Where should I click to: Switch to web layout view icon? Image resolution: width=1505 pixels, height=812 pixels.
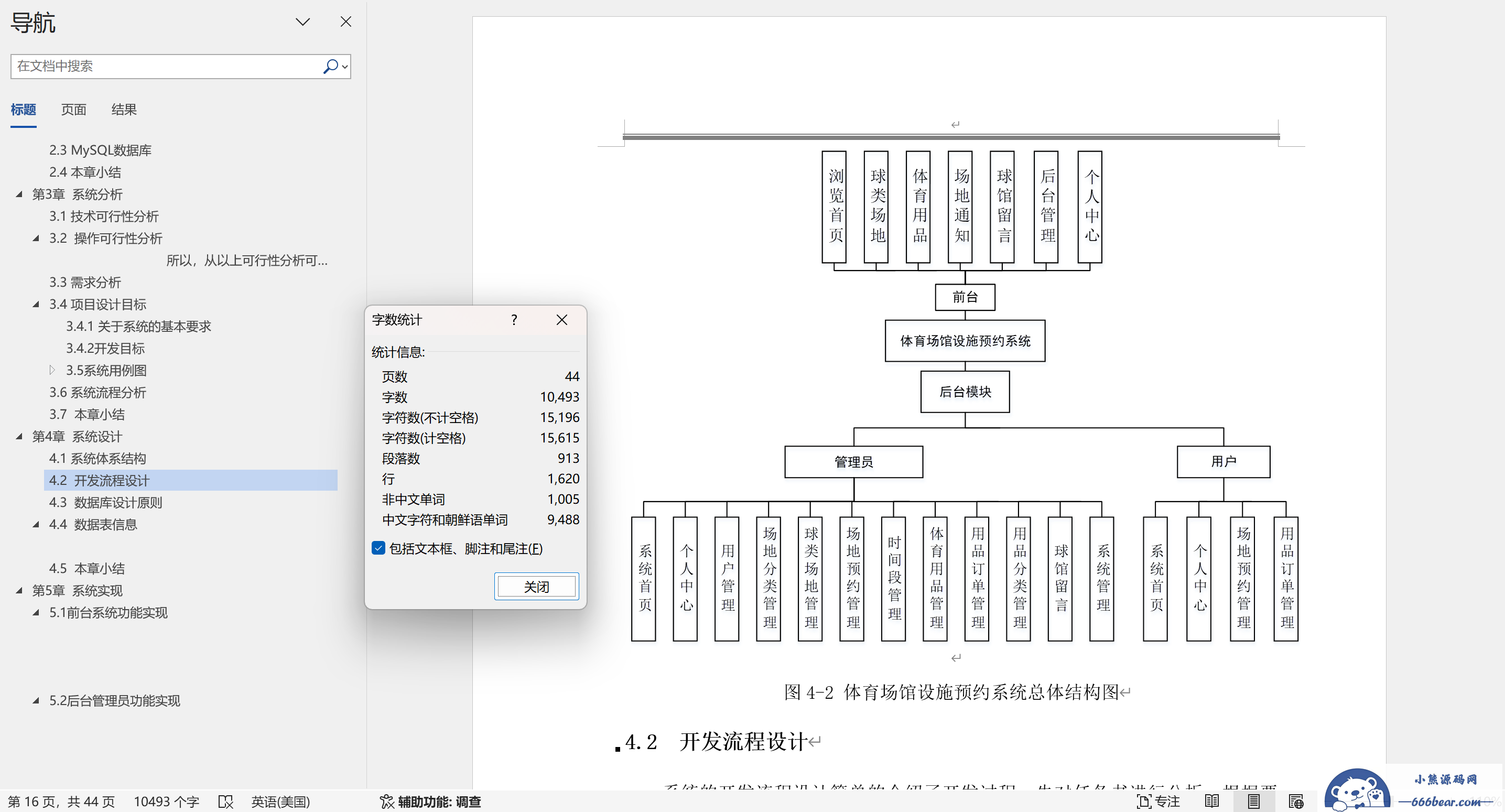point(1296,802)
